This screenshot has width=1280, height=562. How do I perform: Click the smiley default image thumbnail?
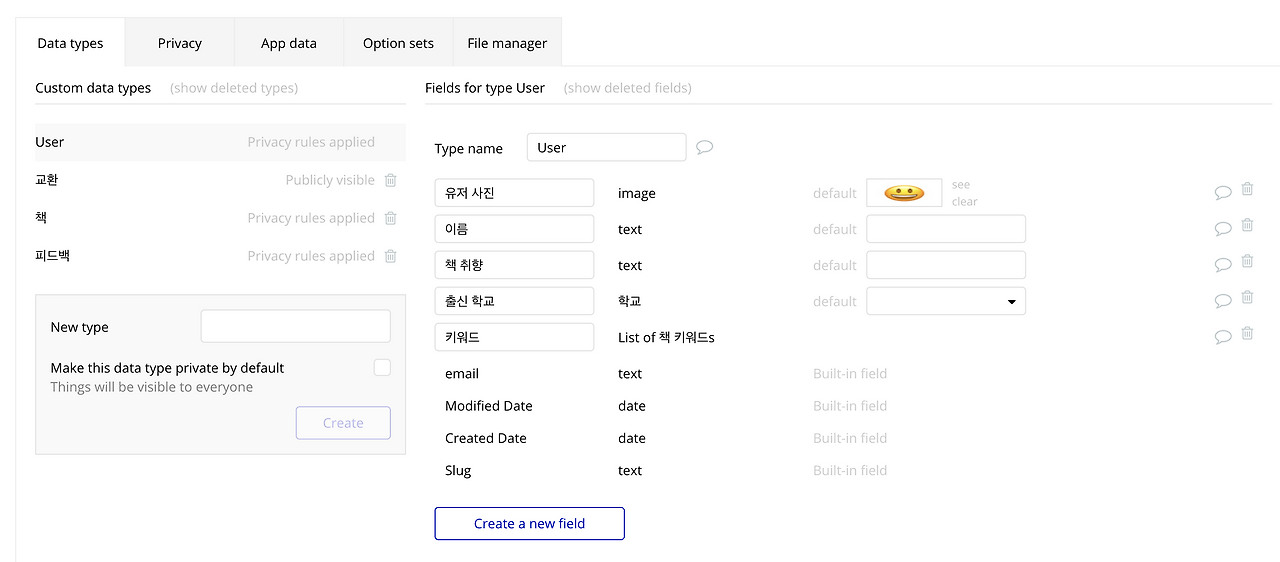pos(904,193)
